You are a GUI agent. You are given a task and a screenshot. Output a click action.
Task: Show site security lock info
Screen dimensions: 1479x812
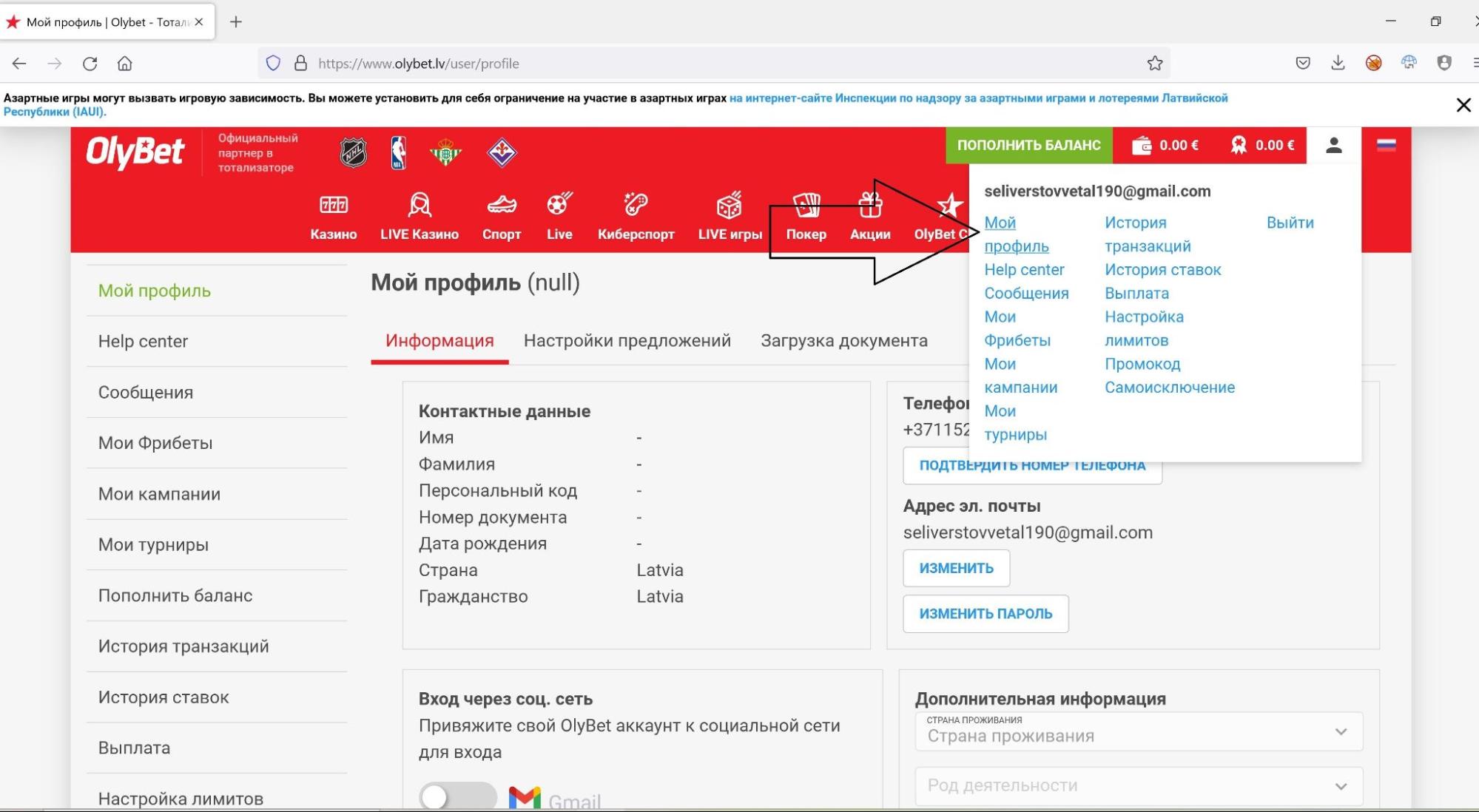pos(300,64)
